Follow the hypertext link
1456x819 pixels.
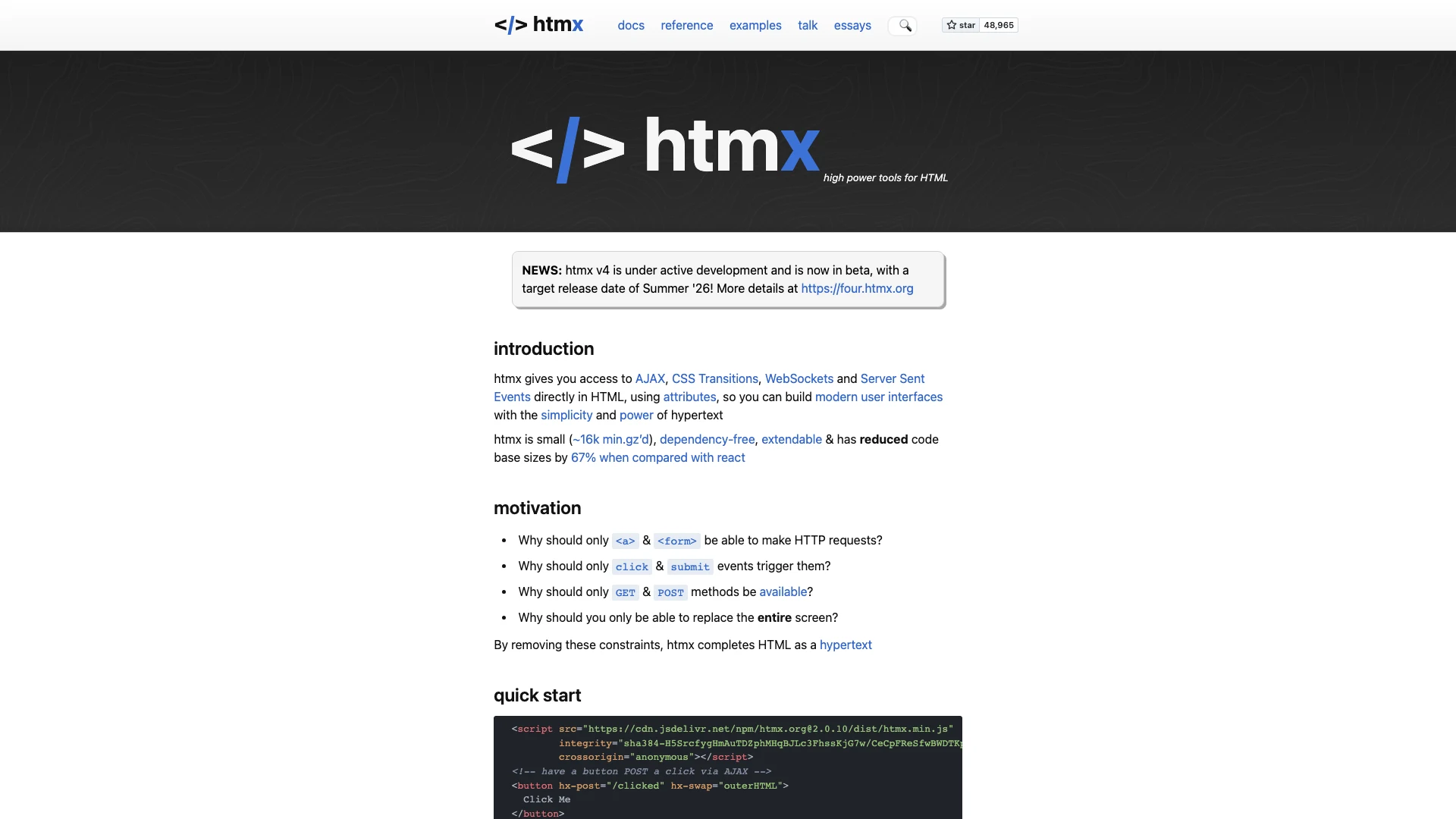pyautogui.click(x=846, y=645)
